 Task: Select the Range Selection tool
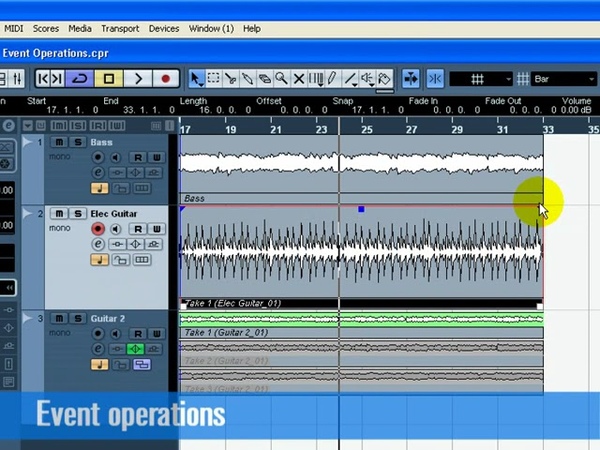[x=214, y=79]
